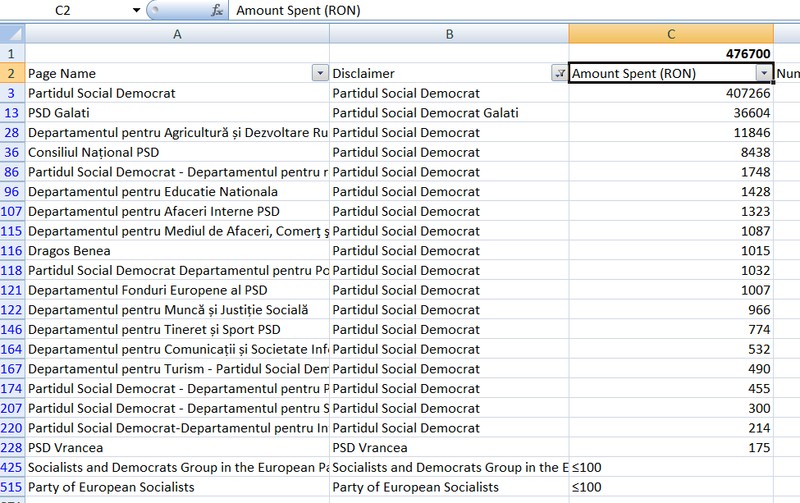Select cell with amount 774
This screenshot has width=800, height=503.
(671, 330)
